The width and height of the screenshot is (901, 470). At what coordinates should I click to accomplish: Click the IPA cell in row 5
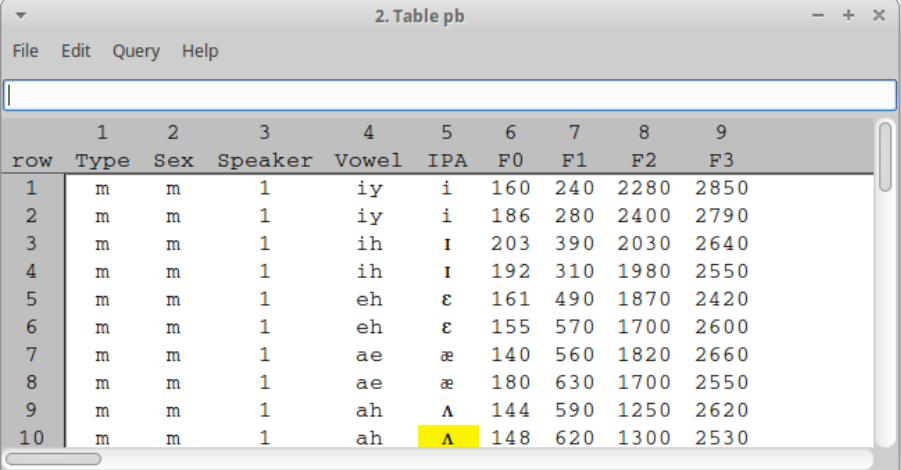tap(447, 299)
